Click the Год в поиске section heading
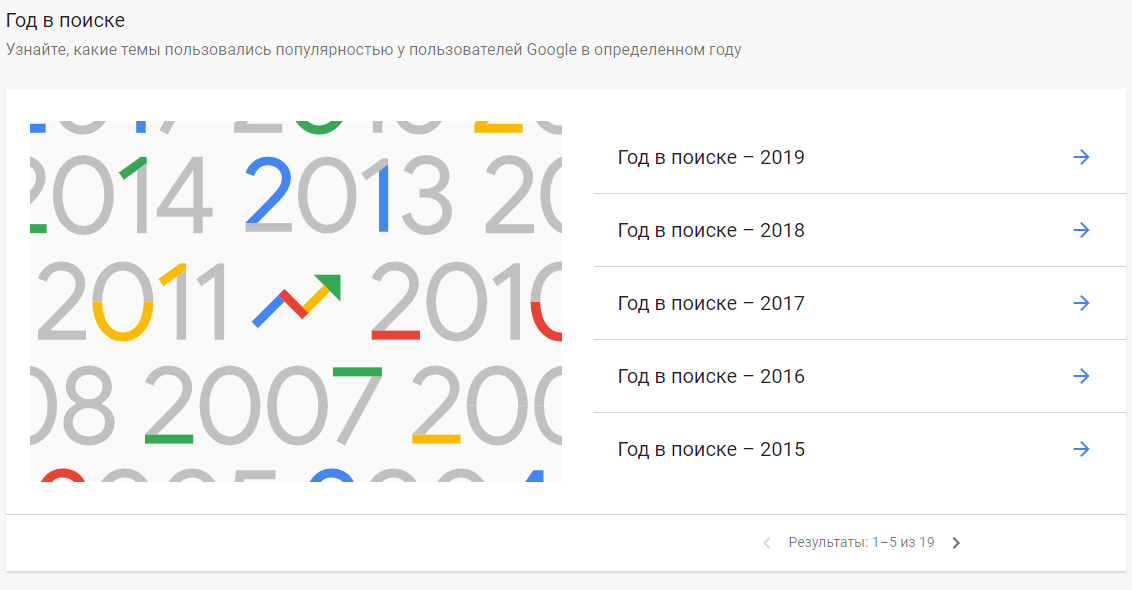The image size is (1132, 590). [x=65, y=20]
